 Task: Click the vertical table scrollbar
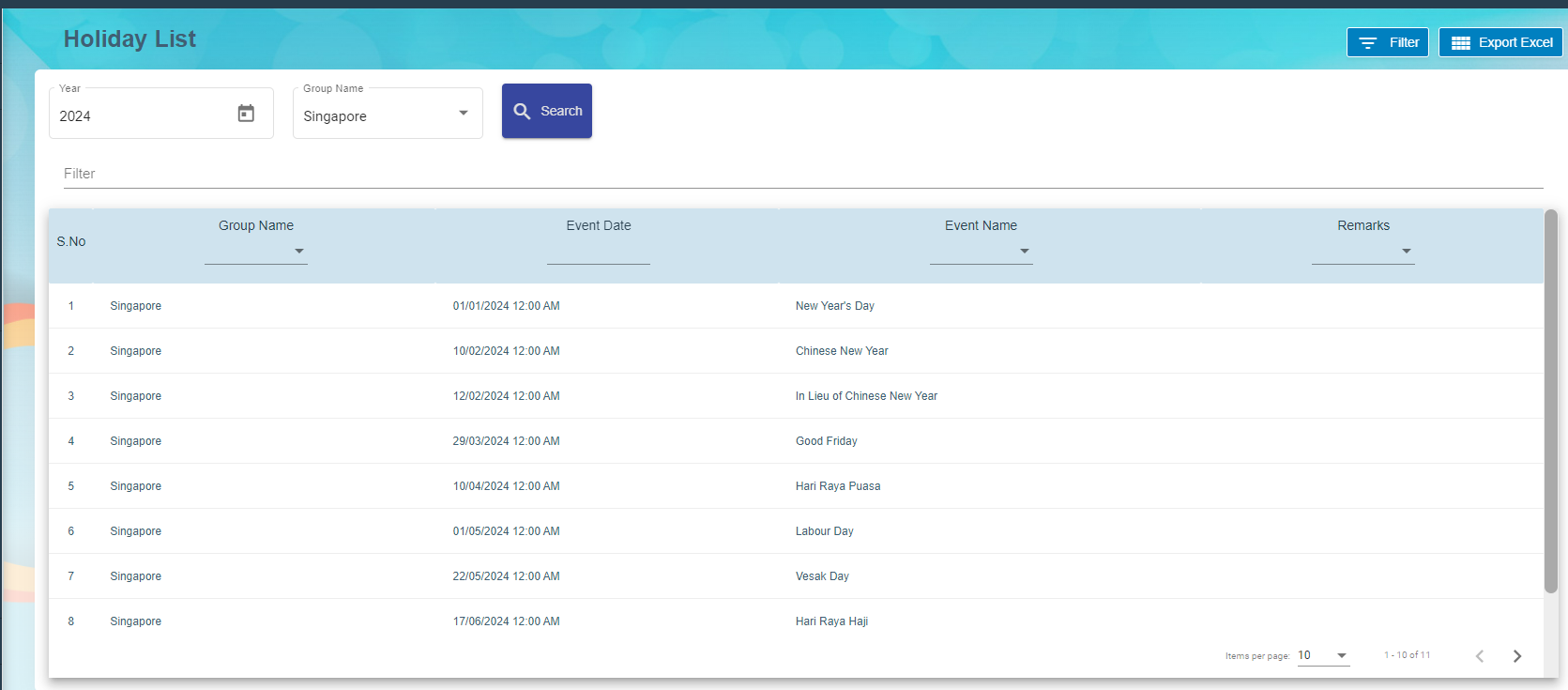[1550, 404]
